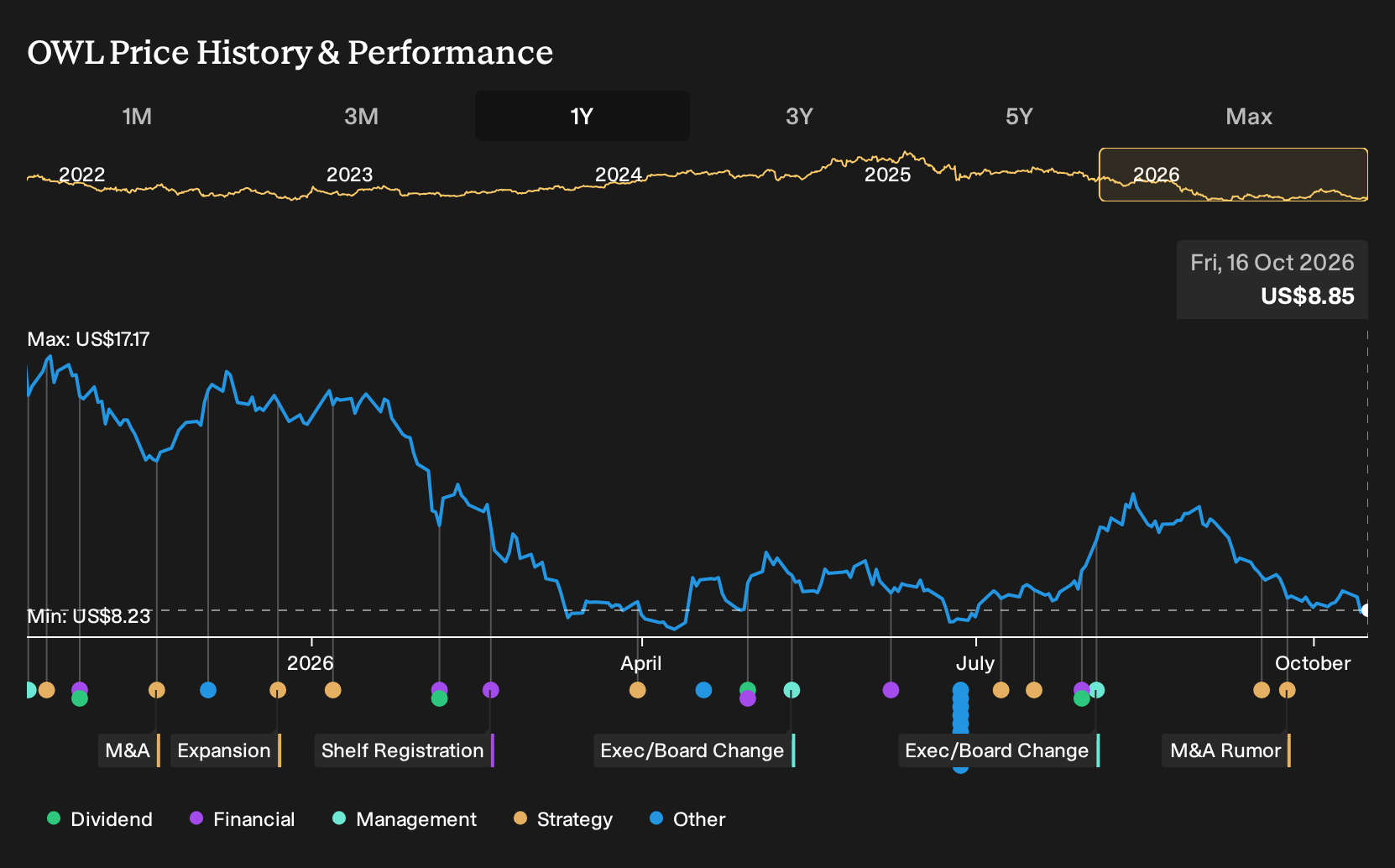
Task: Toggle the Other legend filter
Action: (x=687, y=819)
